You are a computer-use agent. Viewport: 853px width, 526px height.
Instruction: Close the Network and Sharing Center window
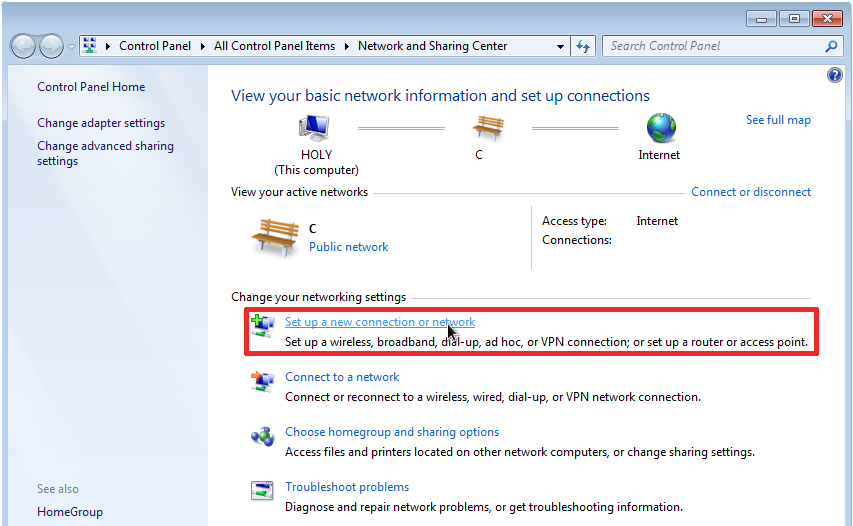point(827,19)
